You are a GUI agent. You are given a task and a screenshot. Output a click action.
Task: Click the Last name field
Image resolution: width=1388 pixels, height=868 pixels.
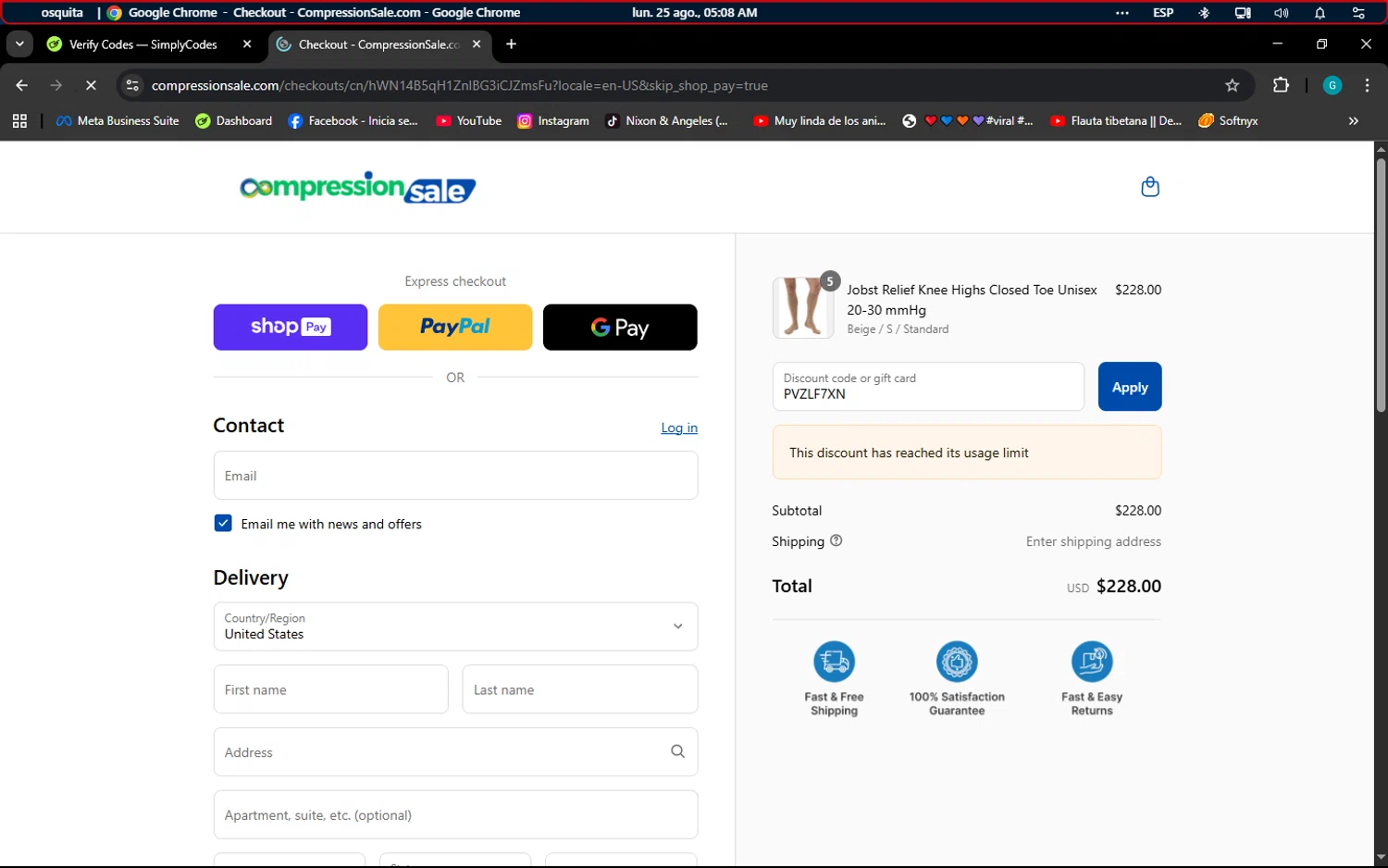click(580, 689)
